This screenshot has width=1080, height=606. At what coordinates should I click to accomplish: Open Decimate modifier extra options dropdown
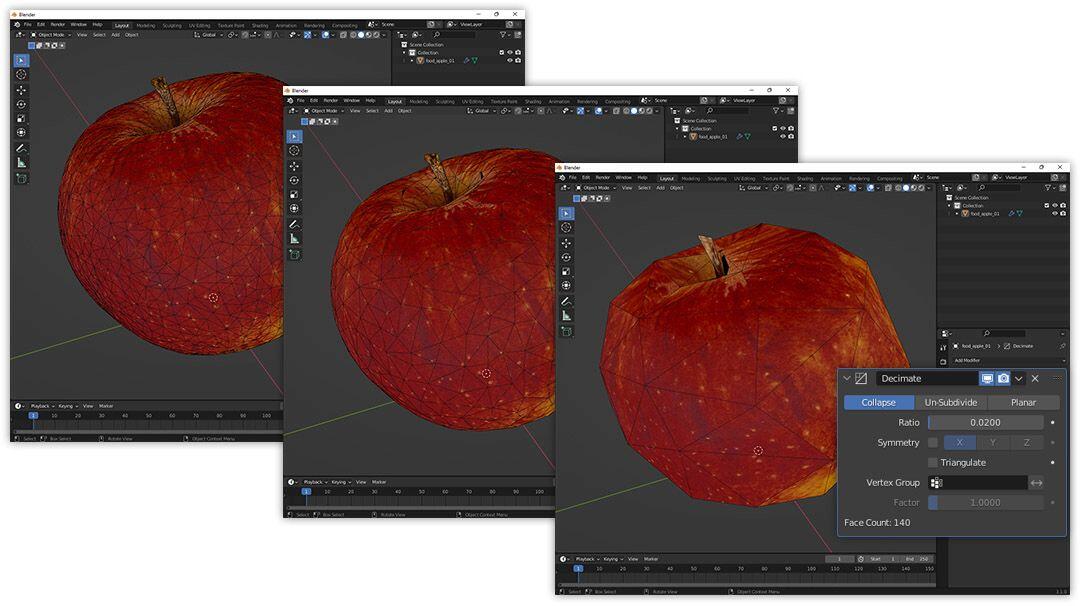coord(1019,379)
